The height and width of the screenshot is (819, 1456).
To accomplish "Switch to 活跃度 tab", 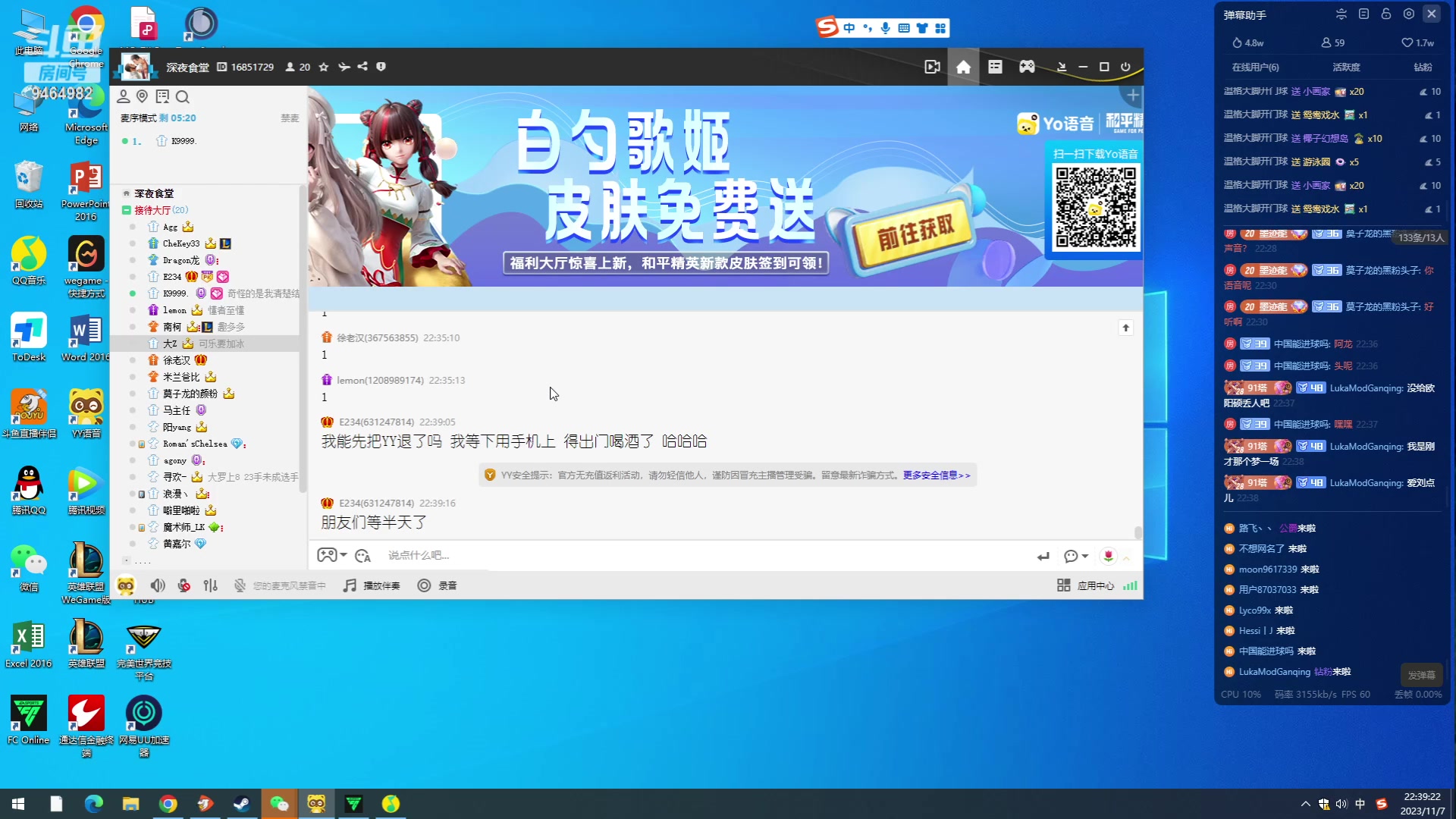I will pyautogui.click(x=1346, y=67).
